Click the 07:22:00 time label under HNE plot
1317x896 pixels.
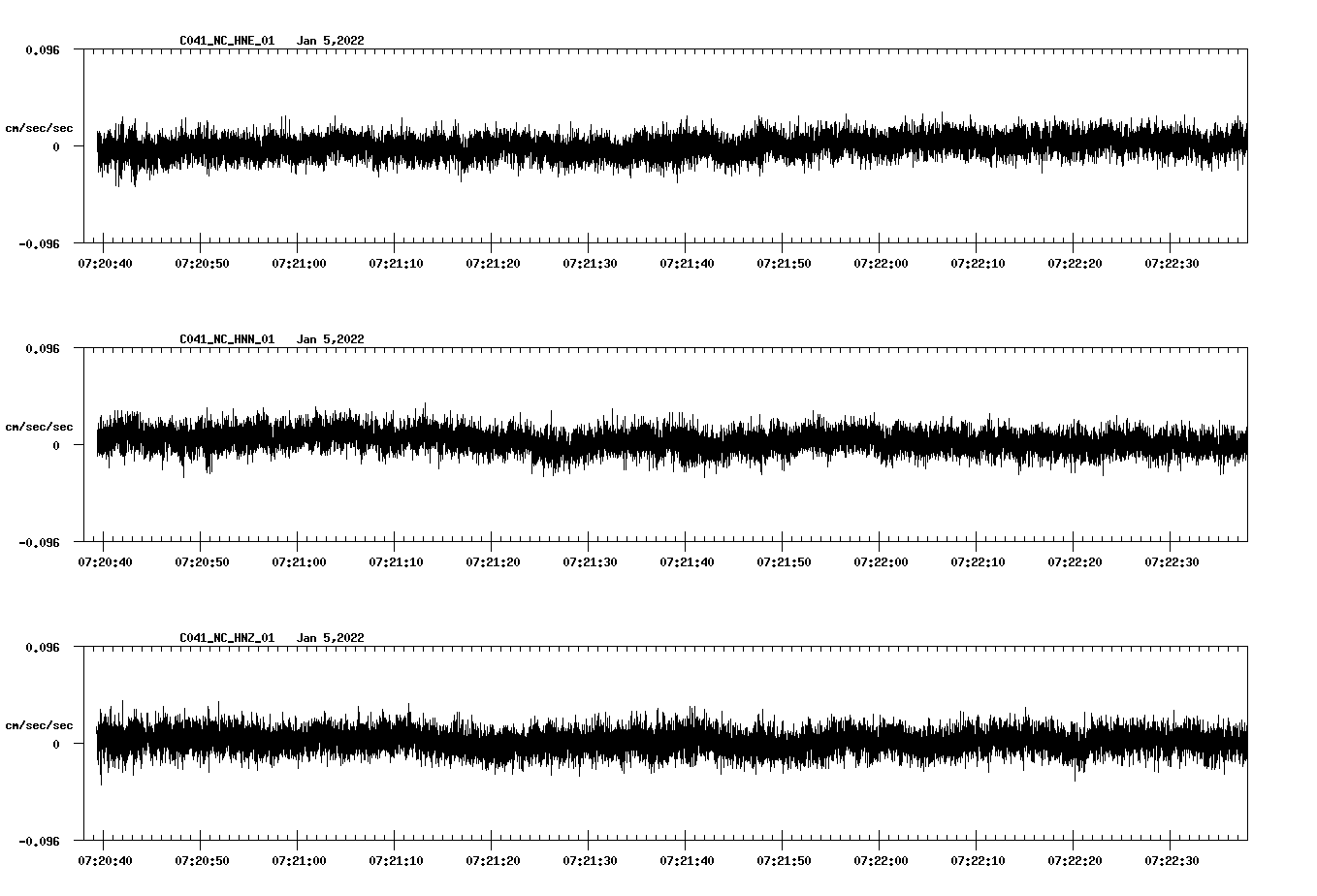click(x=881, y=264)
